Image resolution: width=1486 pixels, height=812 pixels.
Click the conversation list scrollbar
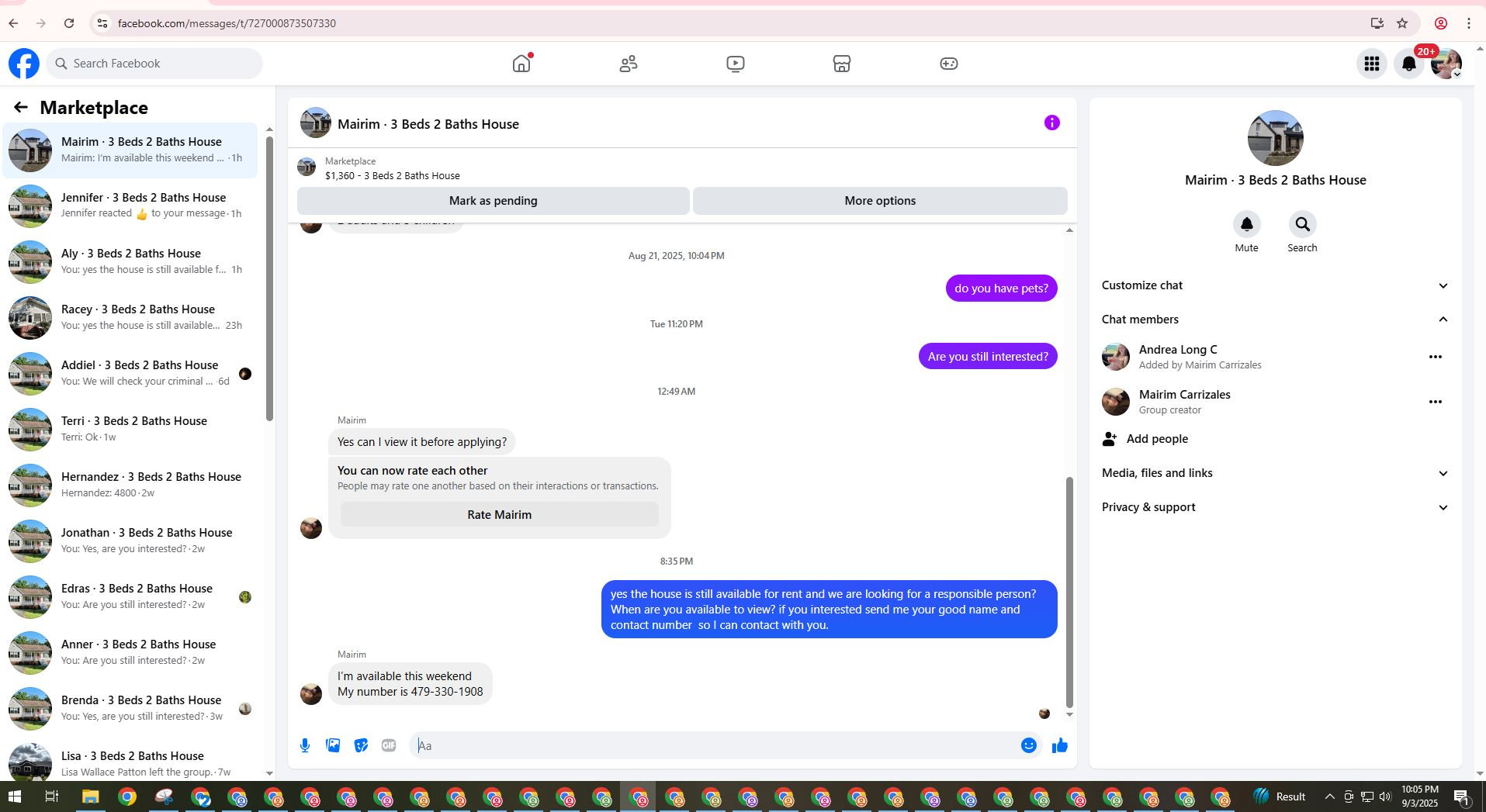[269, 279]
